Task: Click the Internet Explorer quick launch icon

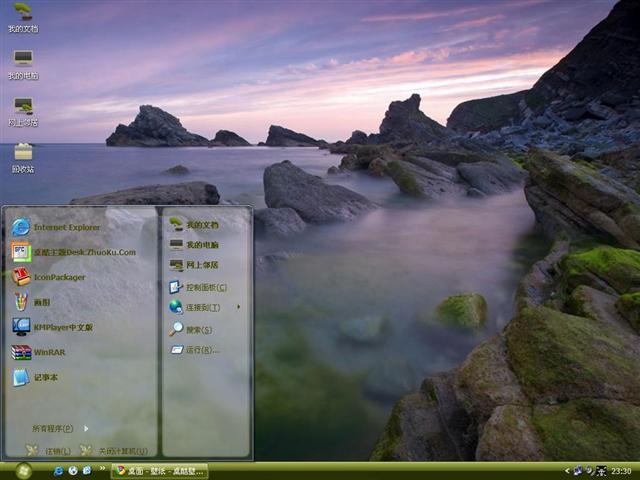Action: click(60, 470)
